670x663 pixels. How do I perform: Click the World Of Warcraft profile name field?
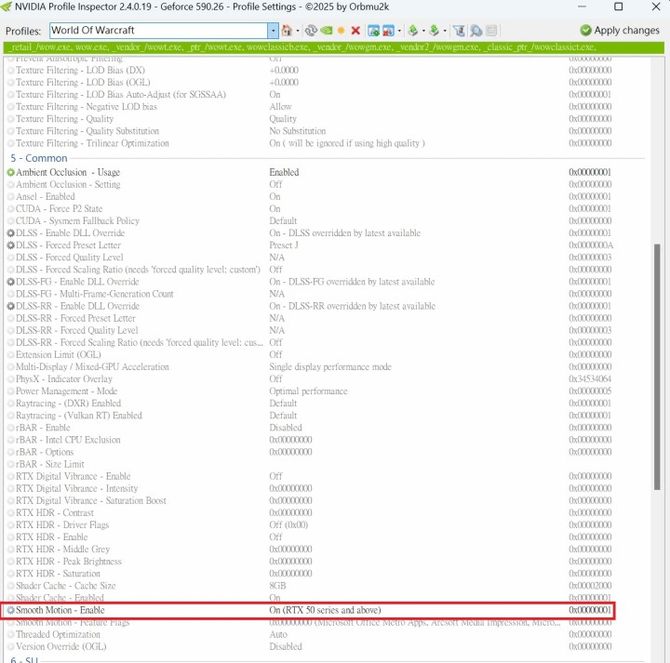tap(159, 30)
